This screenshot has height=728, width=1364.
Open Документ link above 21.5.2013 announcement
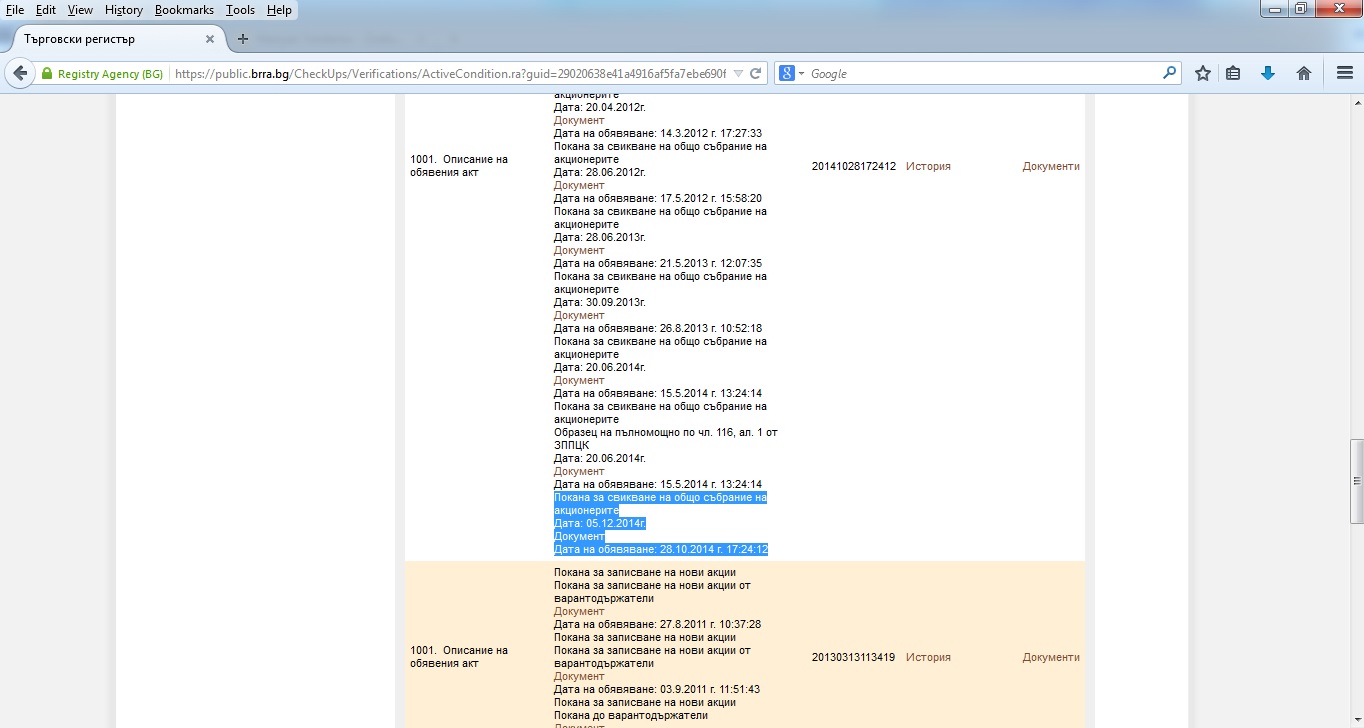579,251
